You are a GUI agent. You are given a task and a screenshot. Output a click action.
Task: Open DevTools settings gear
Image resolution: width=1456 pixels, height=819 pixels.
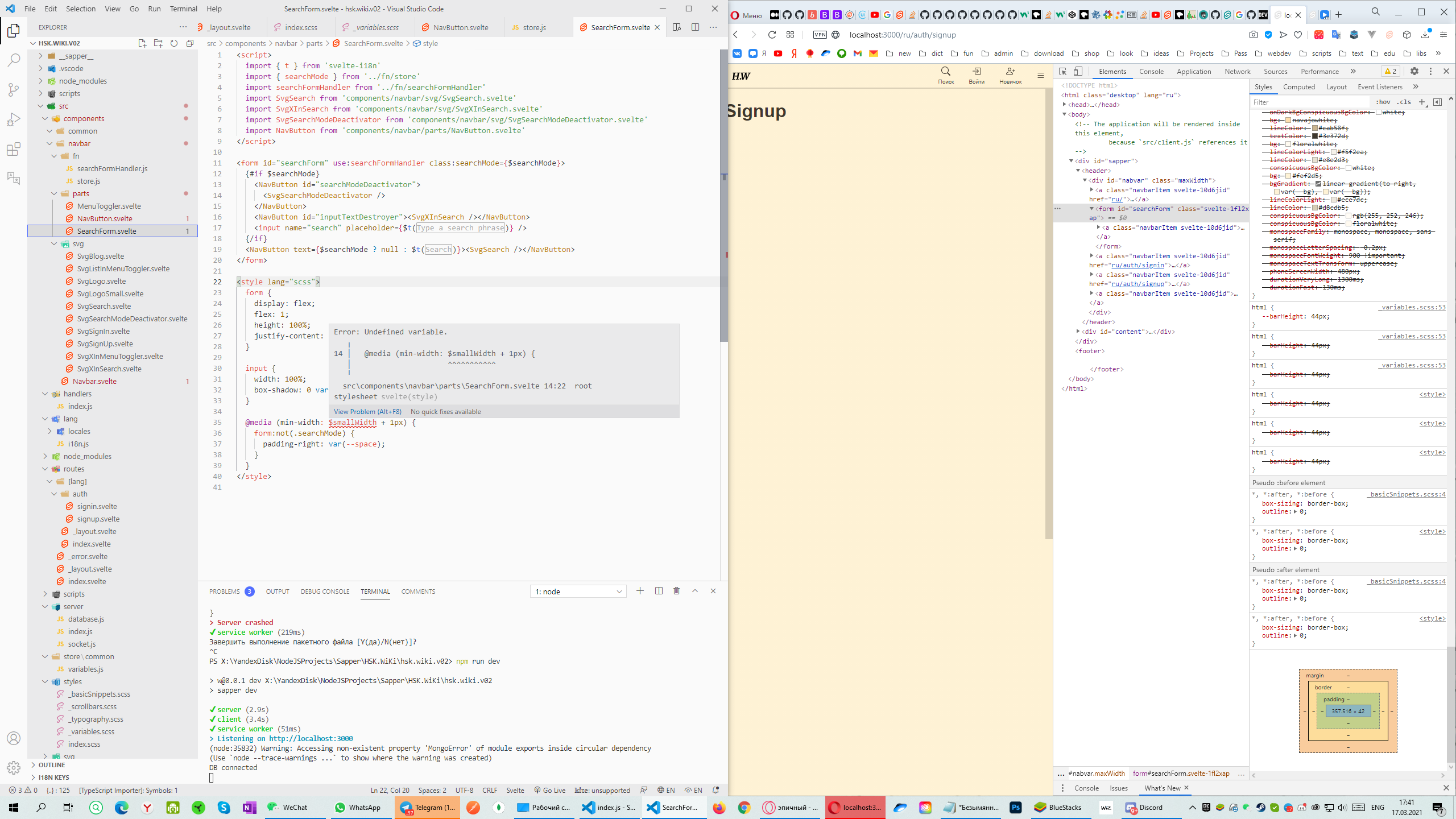(x=1414, y=71)
